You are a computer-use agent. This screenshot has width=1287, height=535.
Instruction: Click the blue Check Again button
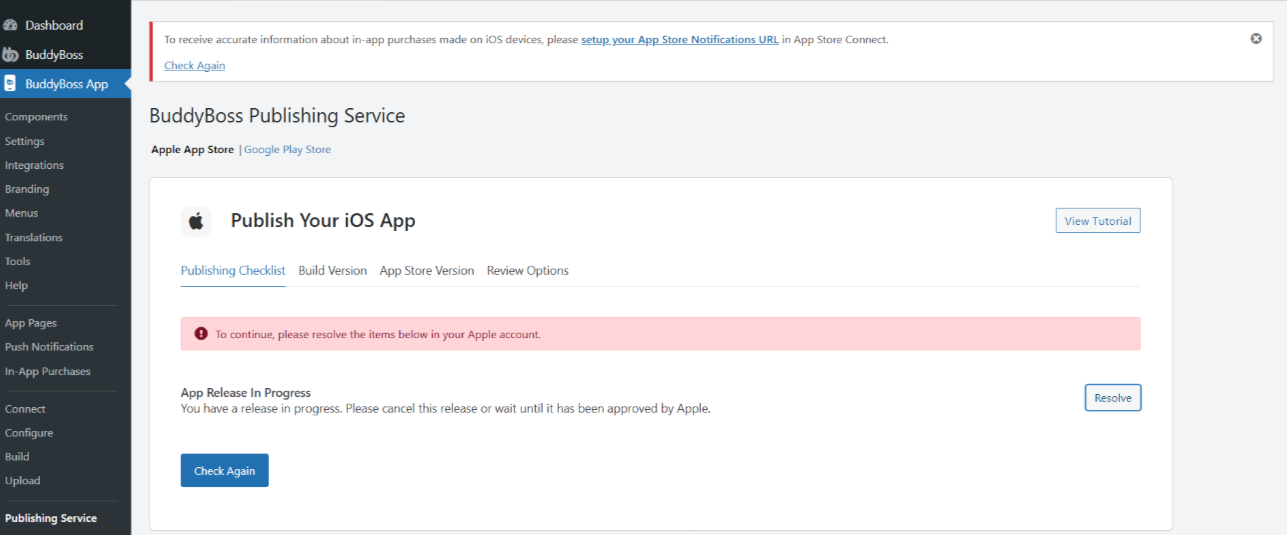click(225, 471)
